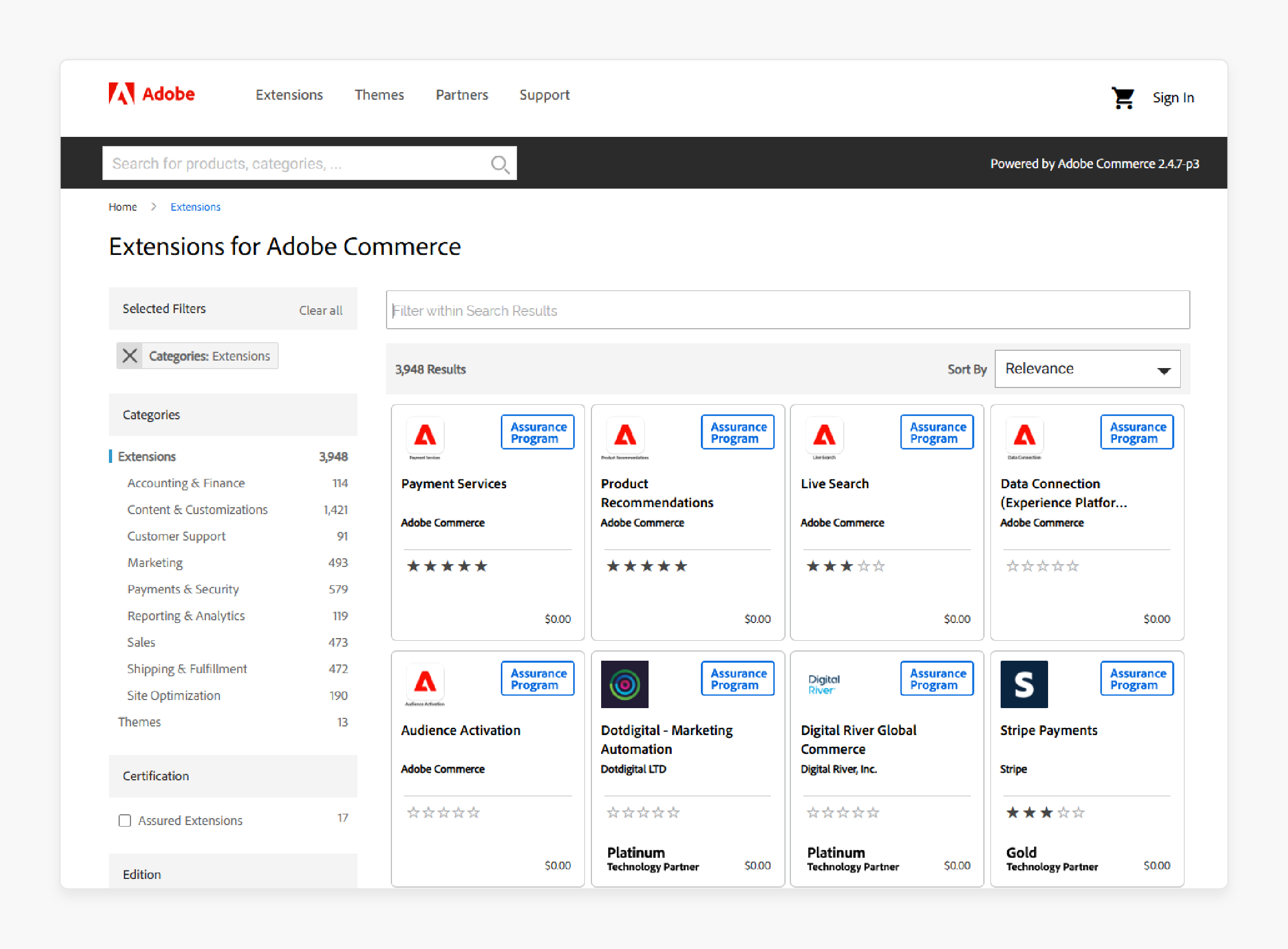Open the Extensions menu in header
Image resolution: width=1288 pixels, height=949 pixels.
289,95
